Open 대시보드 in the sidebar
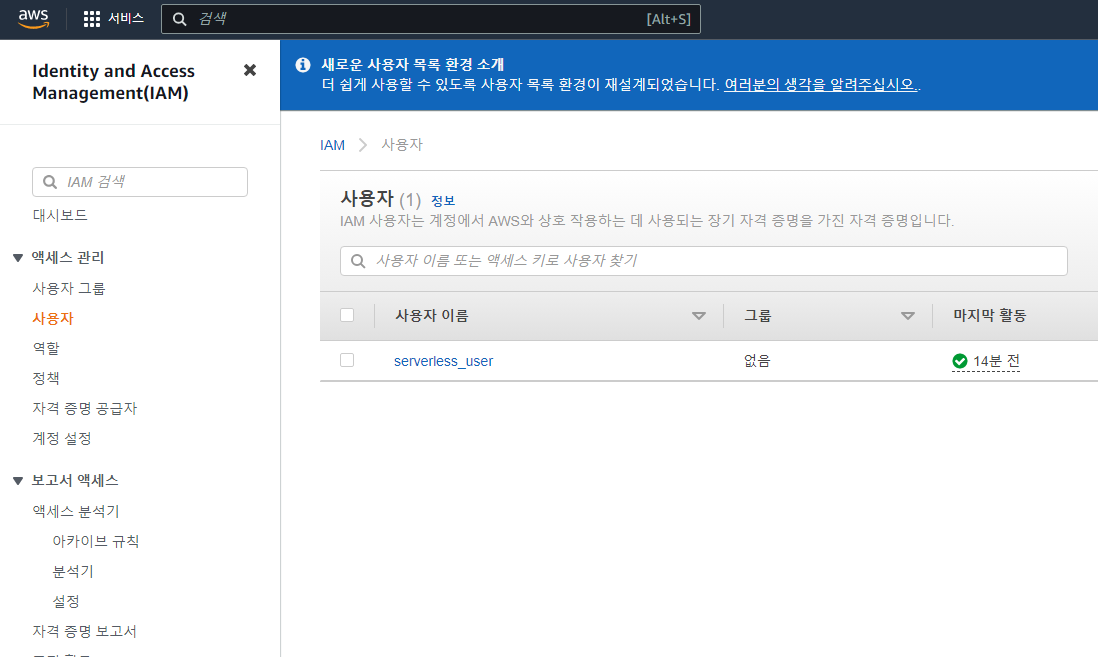The height and width of the screenshot is (657, 1098). coord(60,215)
